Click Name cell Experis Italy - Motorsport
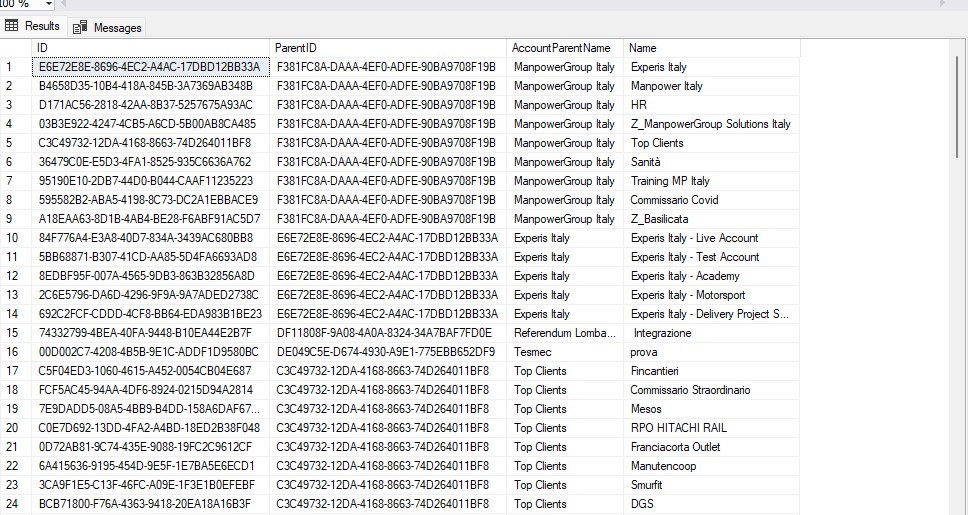Screen dimensions: 968x515 pos(712,295)
